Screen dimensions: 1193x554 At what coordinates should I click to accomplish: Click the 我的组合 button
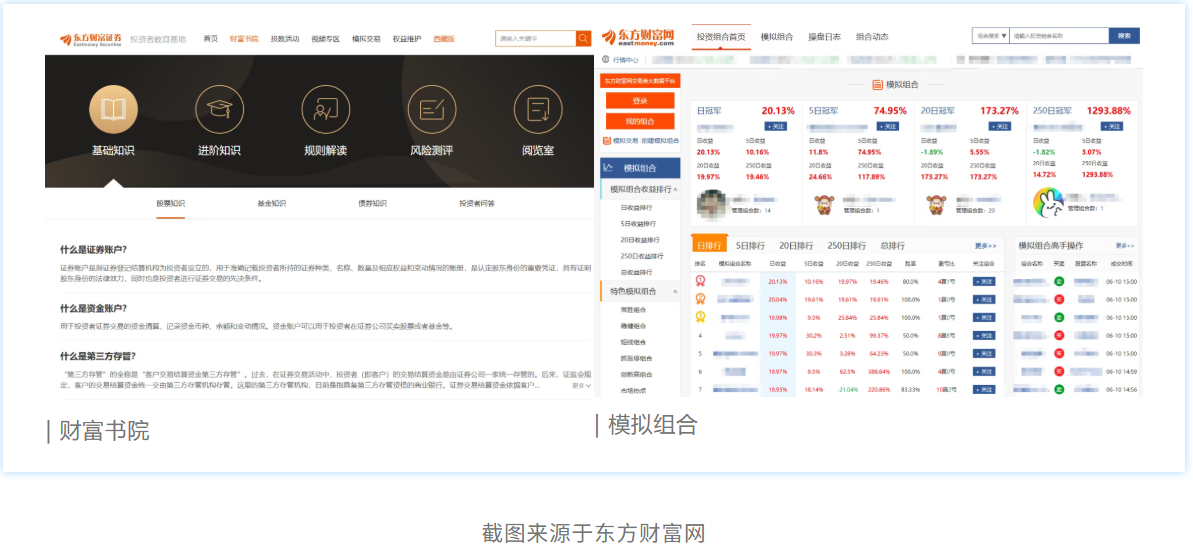[640, 121]
